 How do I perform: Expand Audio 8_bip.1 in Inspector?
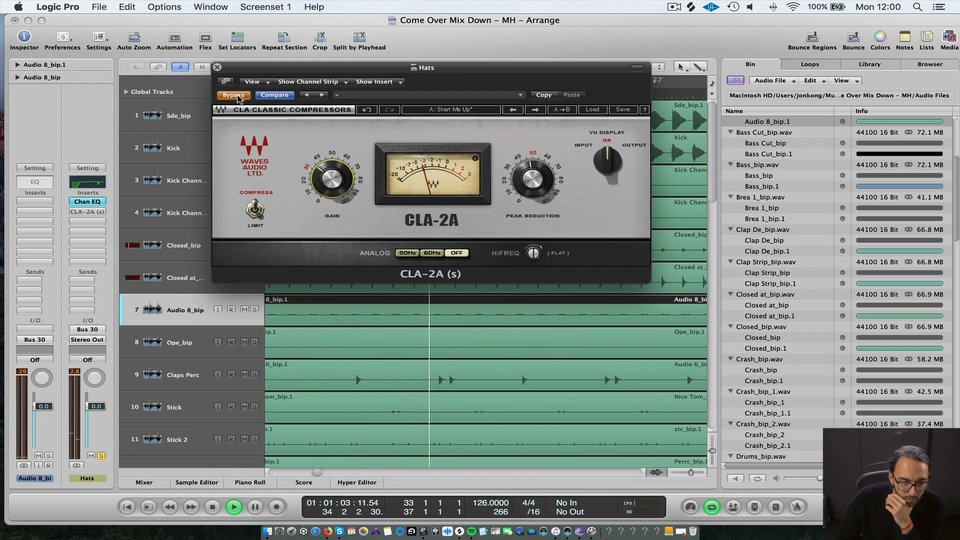point(17,64)
